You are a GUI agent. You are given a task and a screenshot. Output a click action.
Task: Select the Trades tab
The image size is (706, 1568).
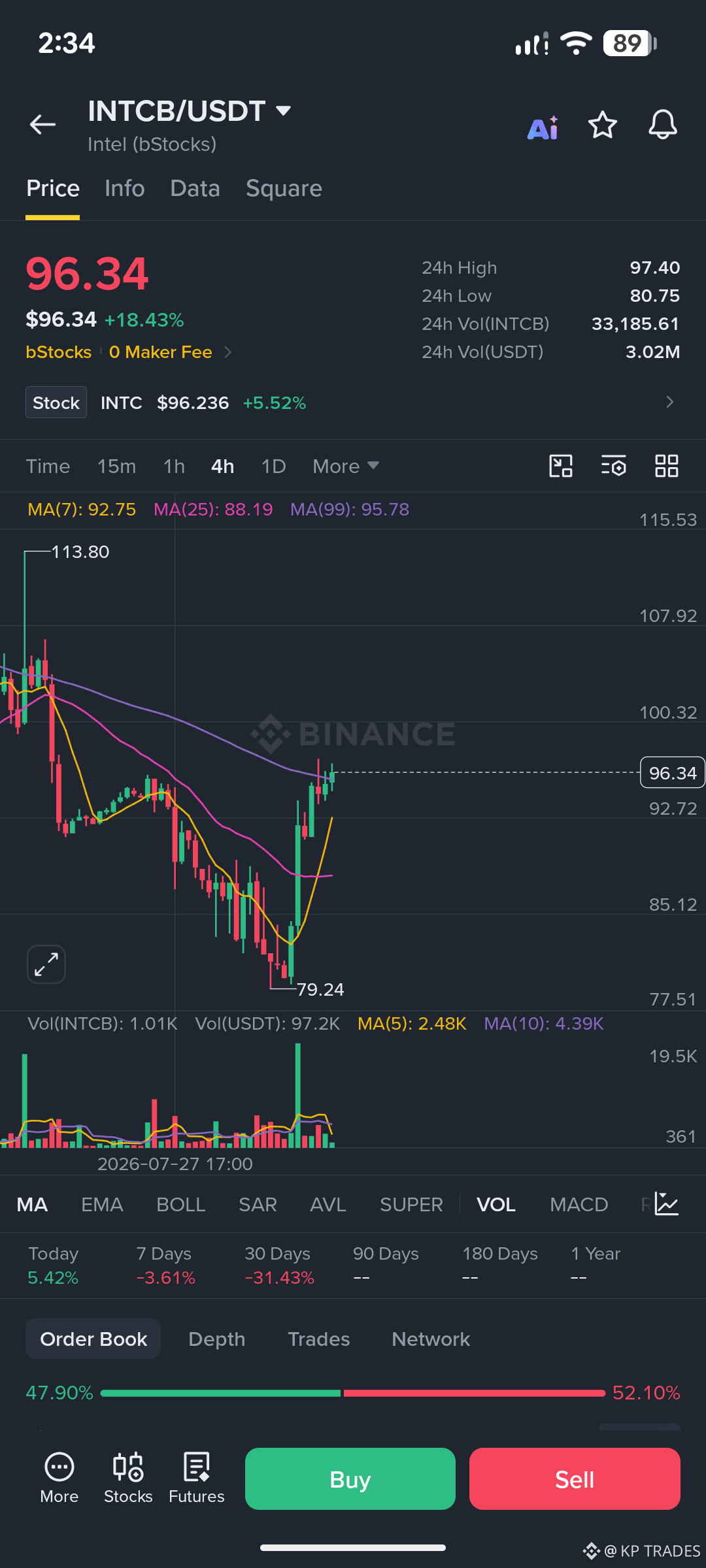[x=319, y=1339]
